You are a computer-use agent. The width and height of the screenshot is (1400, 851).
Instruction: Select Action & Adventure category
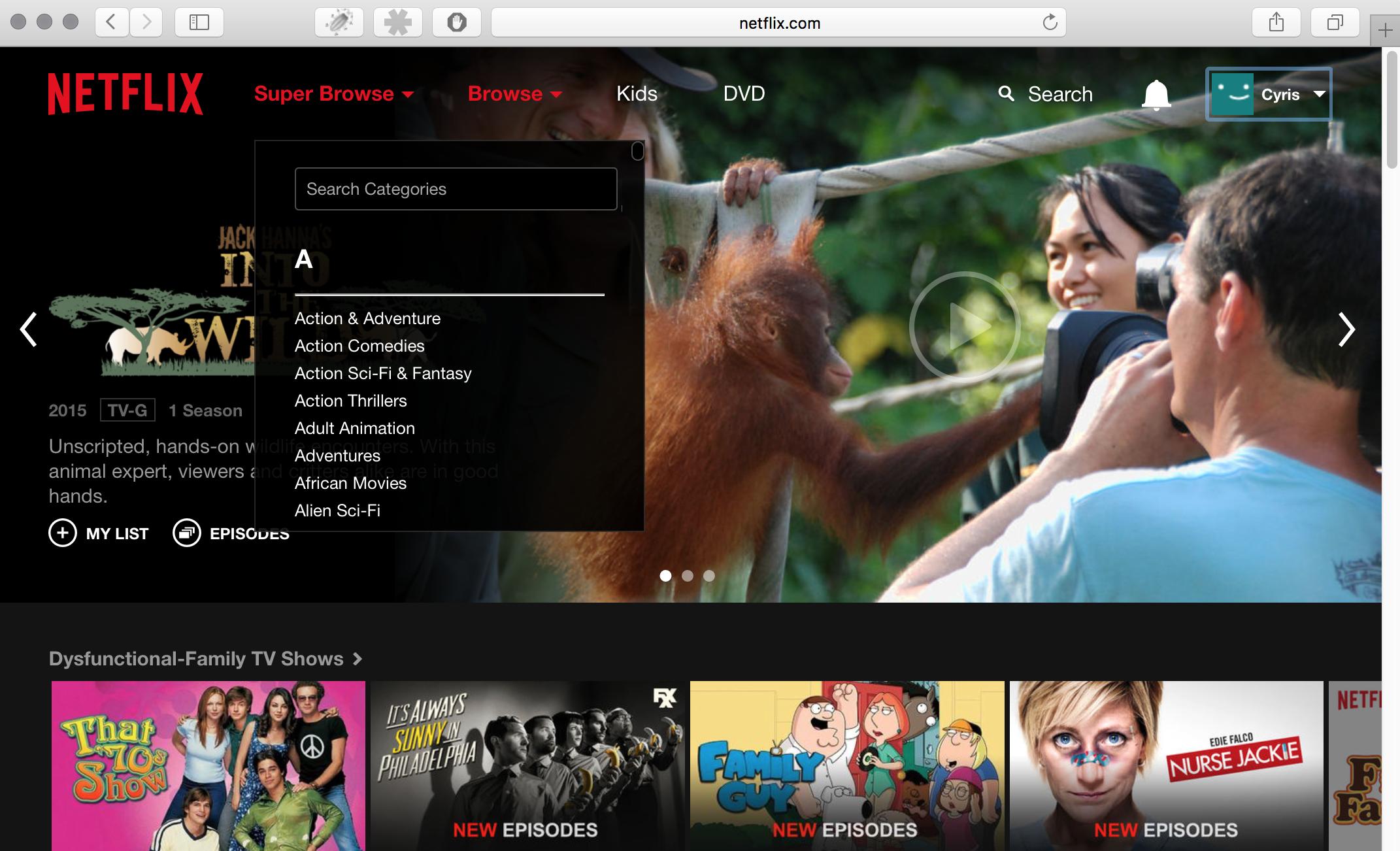pos(367,318)
